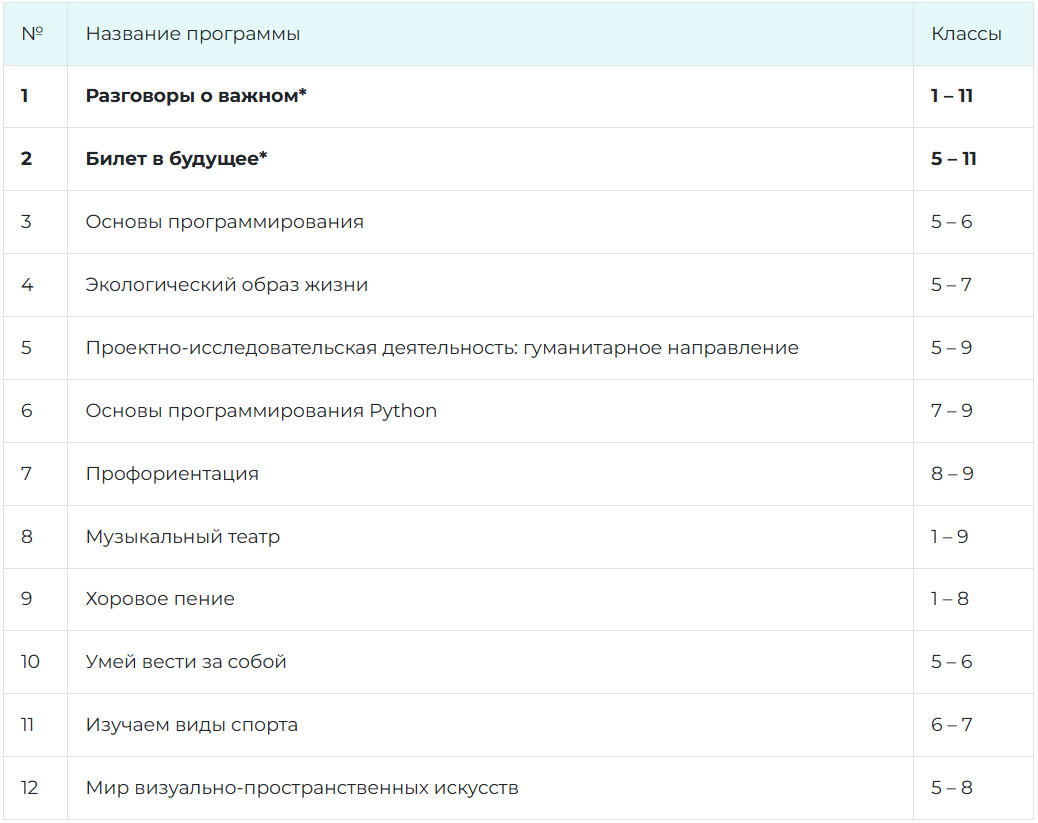Click 'Основы программирования' in row 3
This screenshot has width=1038, height=823.
[x=224, y=221]
